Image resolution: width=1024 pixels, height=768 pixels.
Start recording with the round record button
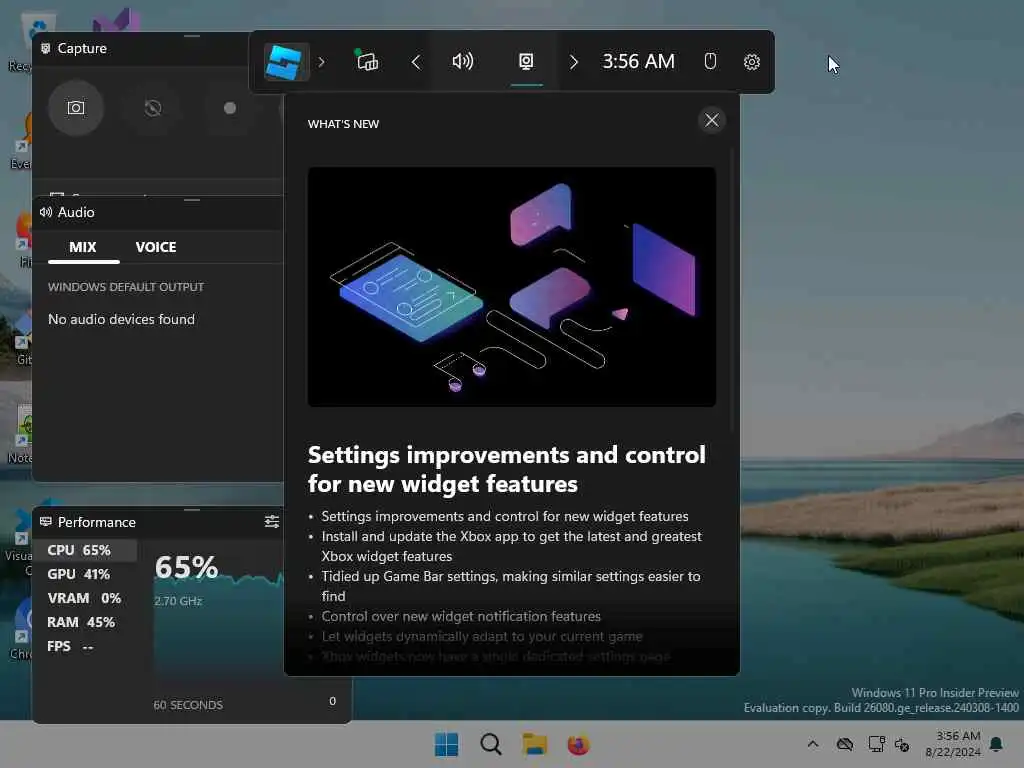(x=229, y=108)
